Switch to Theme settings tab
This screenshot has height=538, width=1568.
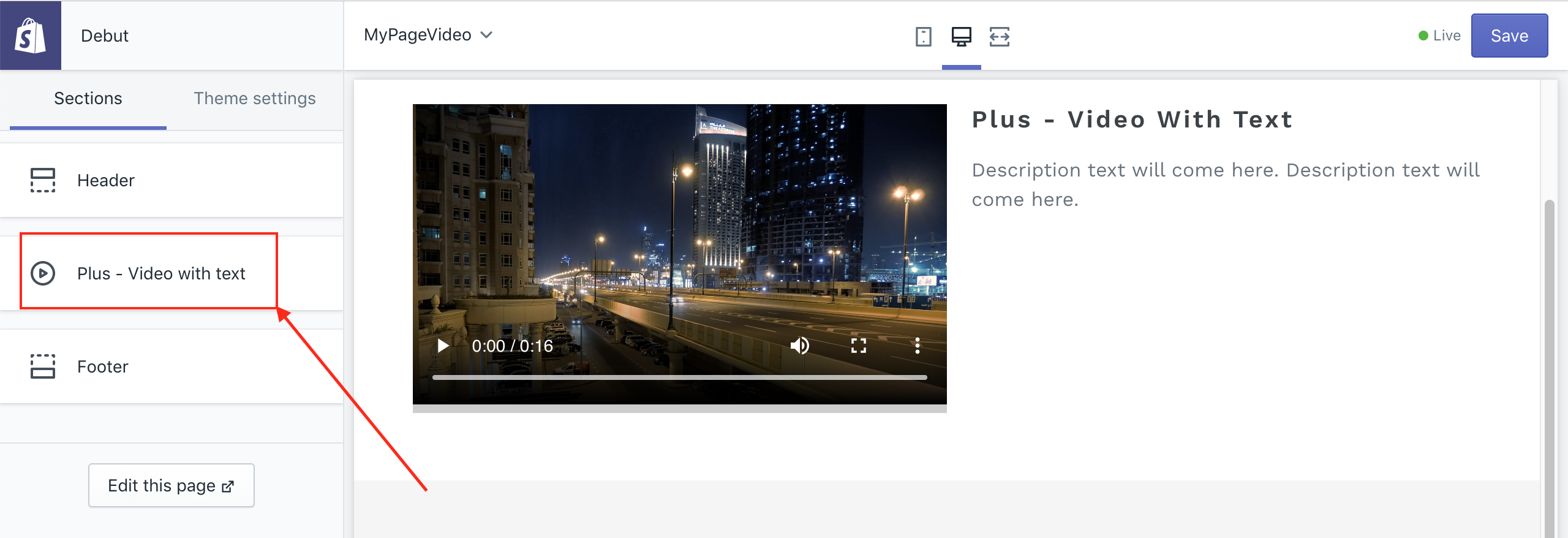pyautogui.click(x=255, y=99)
